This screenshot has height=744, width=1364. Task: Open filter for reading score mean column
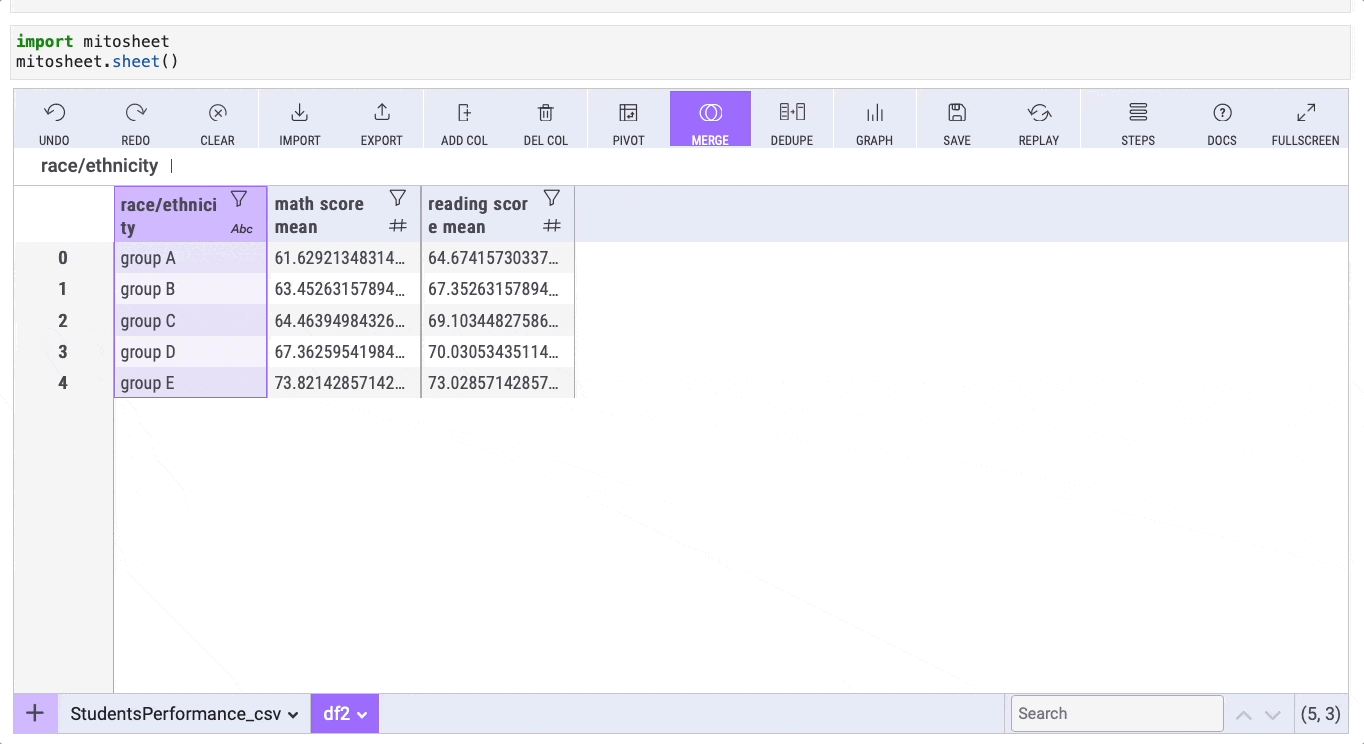[x=551, y=198]
